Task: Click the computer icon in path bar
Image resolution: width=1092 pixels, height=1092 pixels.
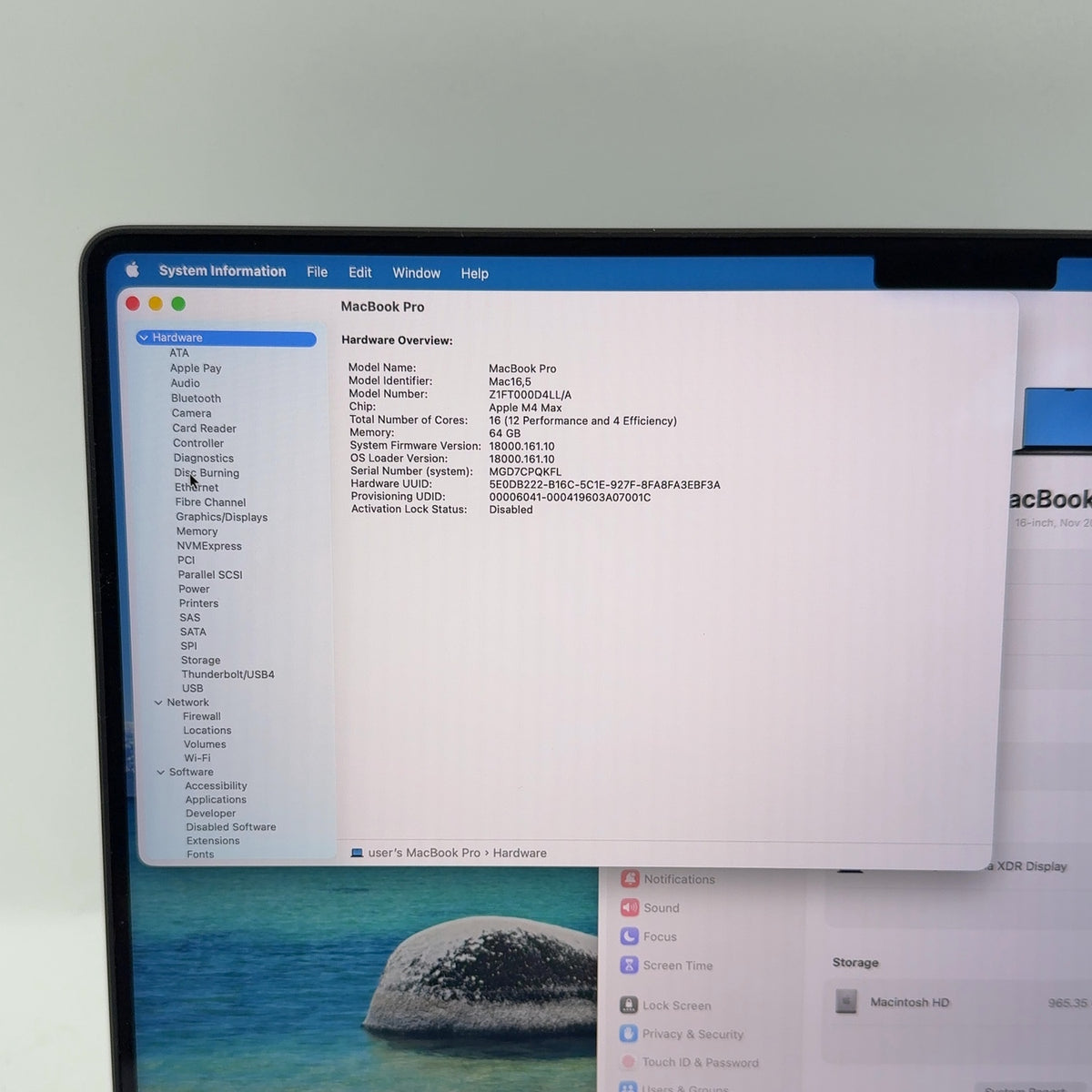Action: click(x=357, y=854)
